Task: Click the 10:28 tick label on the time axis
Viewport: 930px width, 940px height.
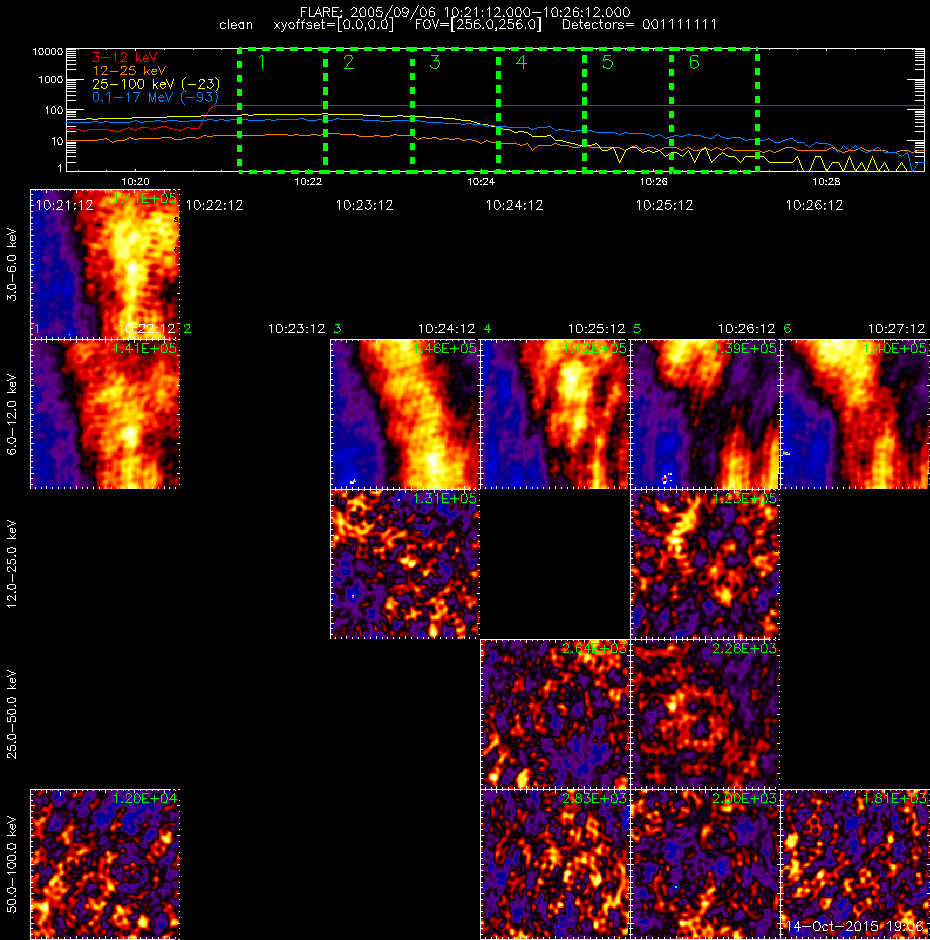Action: [x=826, y=181]
